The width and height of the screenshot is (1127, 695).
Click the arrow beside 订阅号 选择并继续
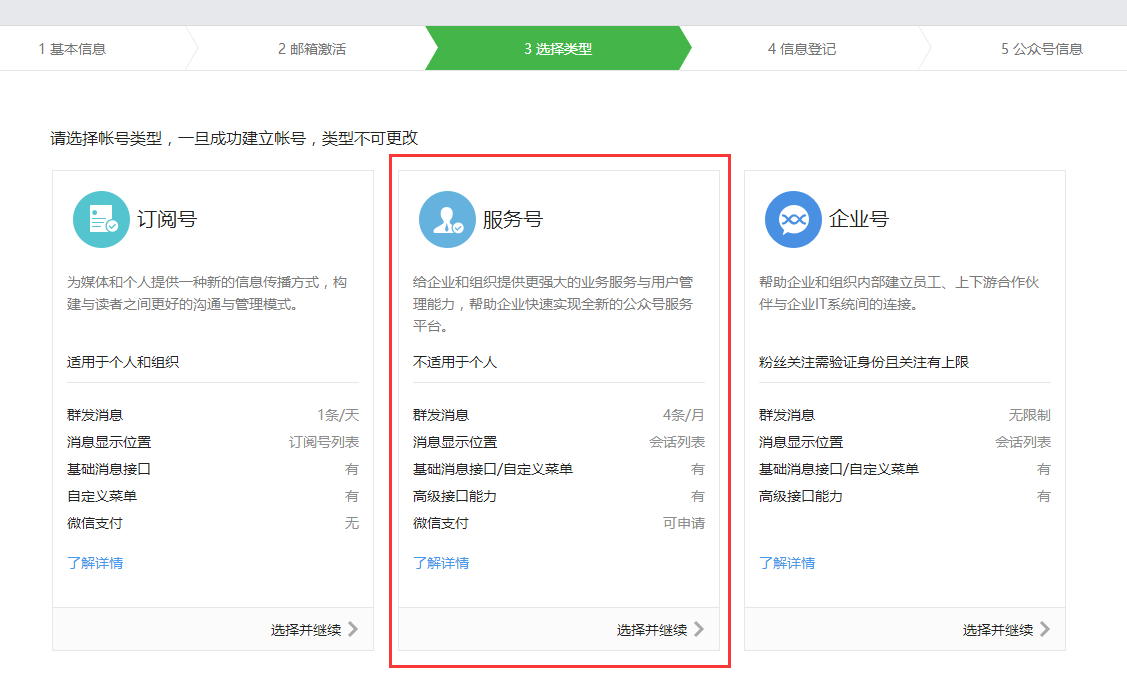[x=353, y=629]
